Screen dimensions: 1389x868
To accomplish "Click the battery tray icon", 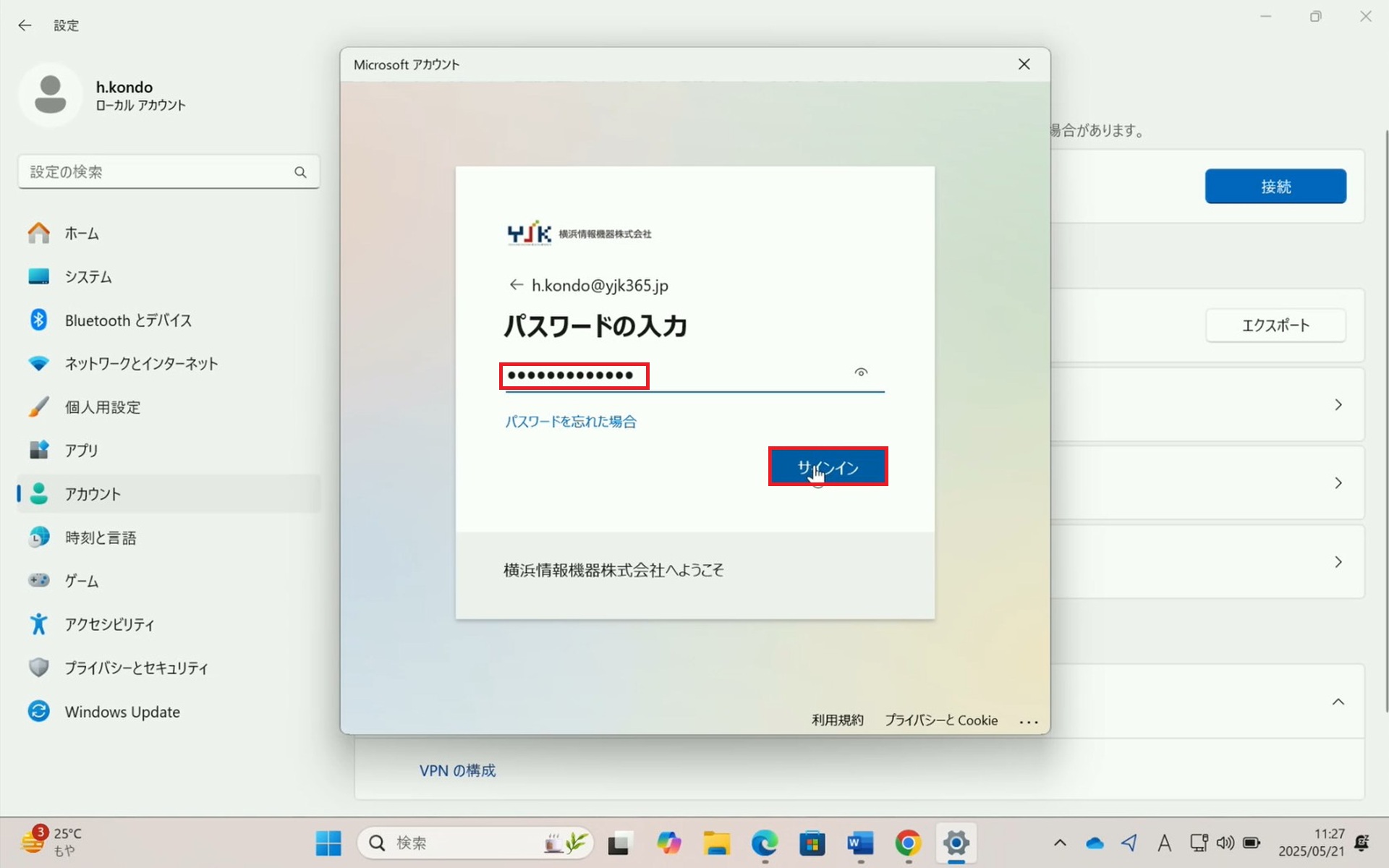I will (x=1252, y=843).
